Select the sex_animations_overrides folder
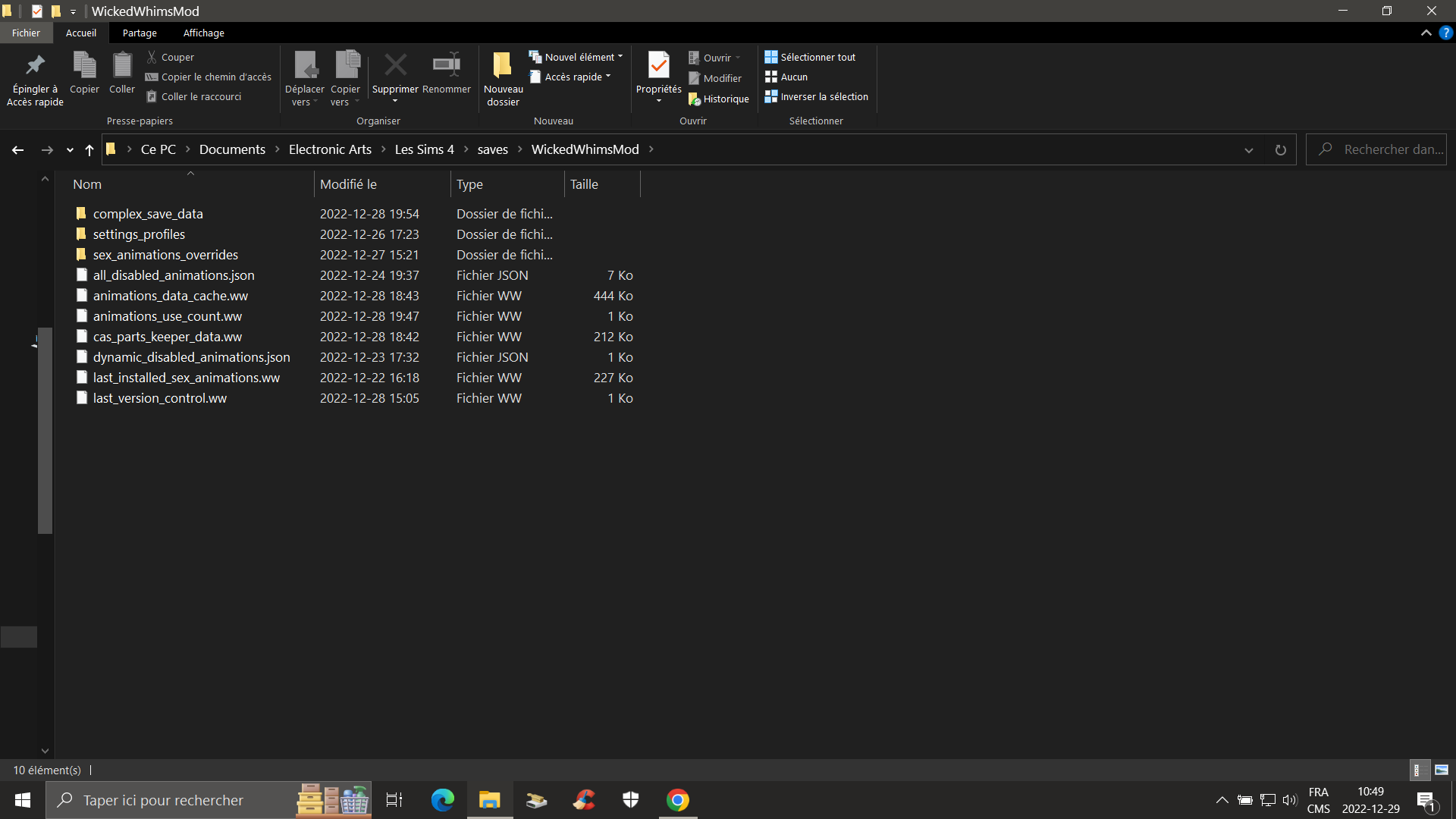Image resolution: width=1456 pixels, height=819 pixels. pos(165,255)
